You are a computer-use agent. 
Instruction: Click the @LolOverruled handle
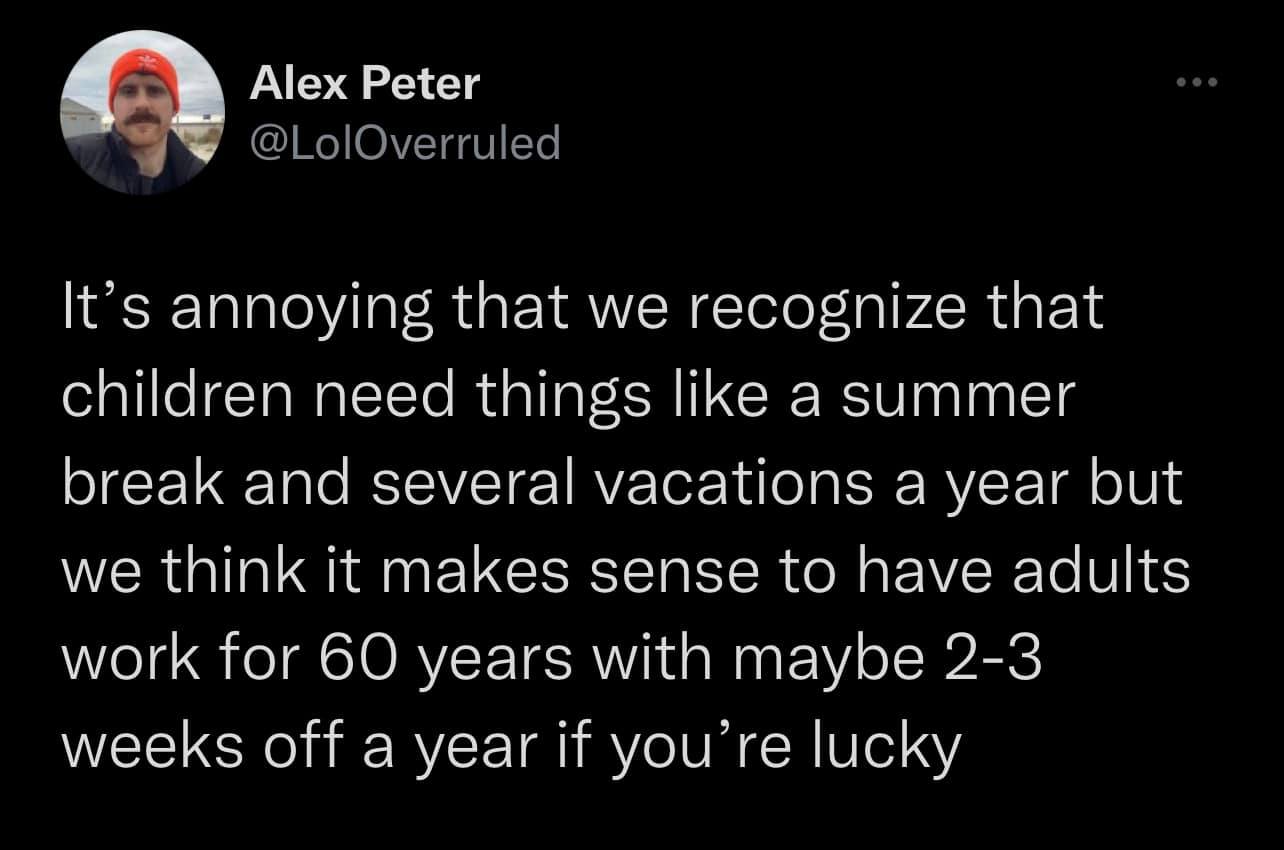(x=404, y=144)
